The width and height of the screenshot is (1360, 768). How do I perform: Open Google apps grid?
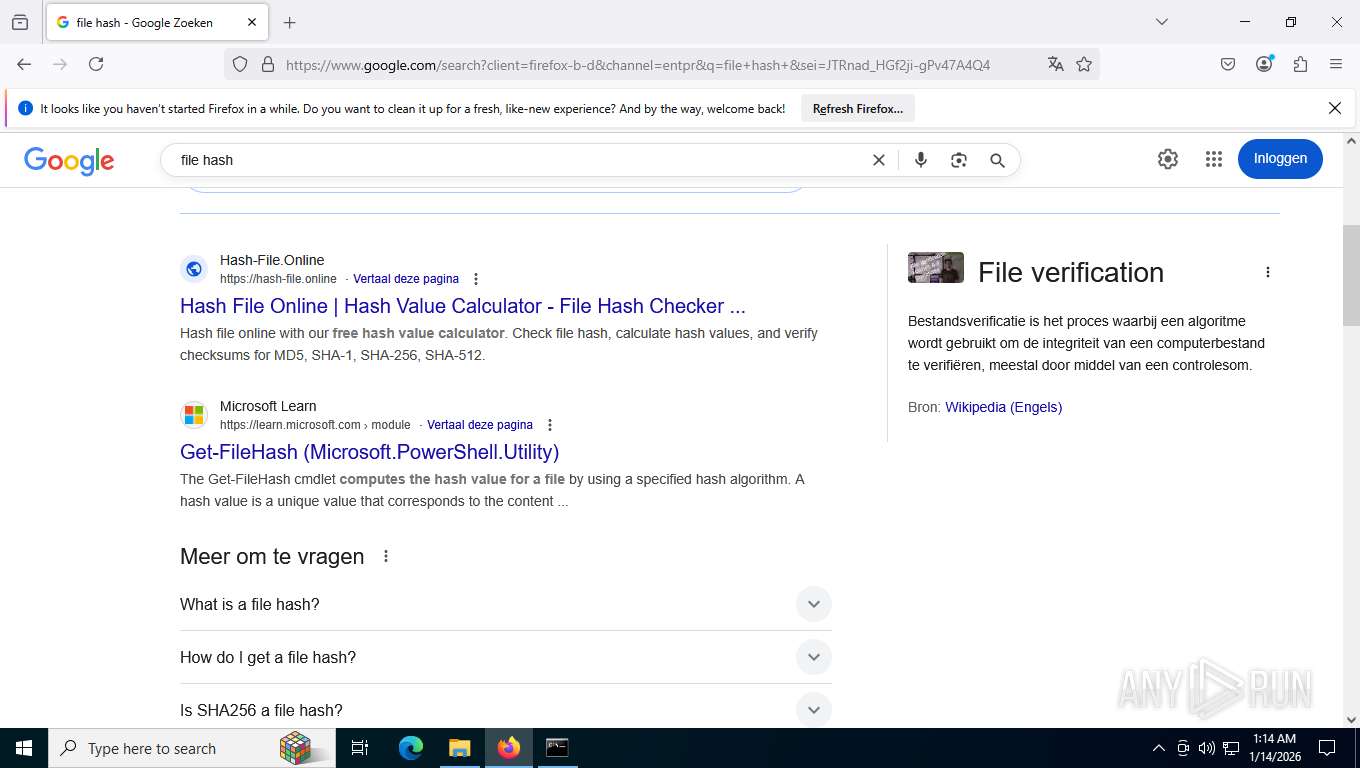pos(1214,159)
